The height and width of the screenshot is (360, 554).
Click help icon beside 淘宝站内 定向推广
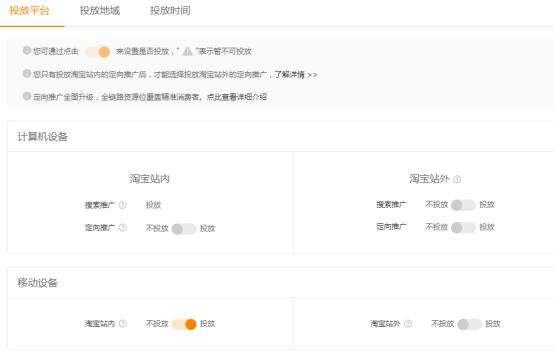123,228
